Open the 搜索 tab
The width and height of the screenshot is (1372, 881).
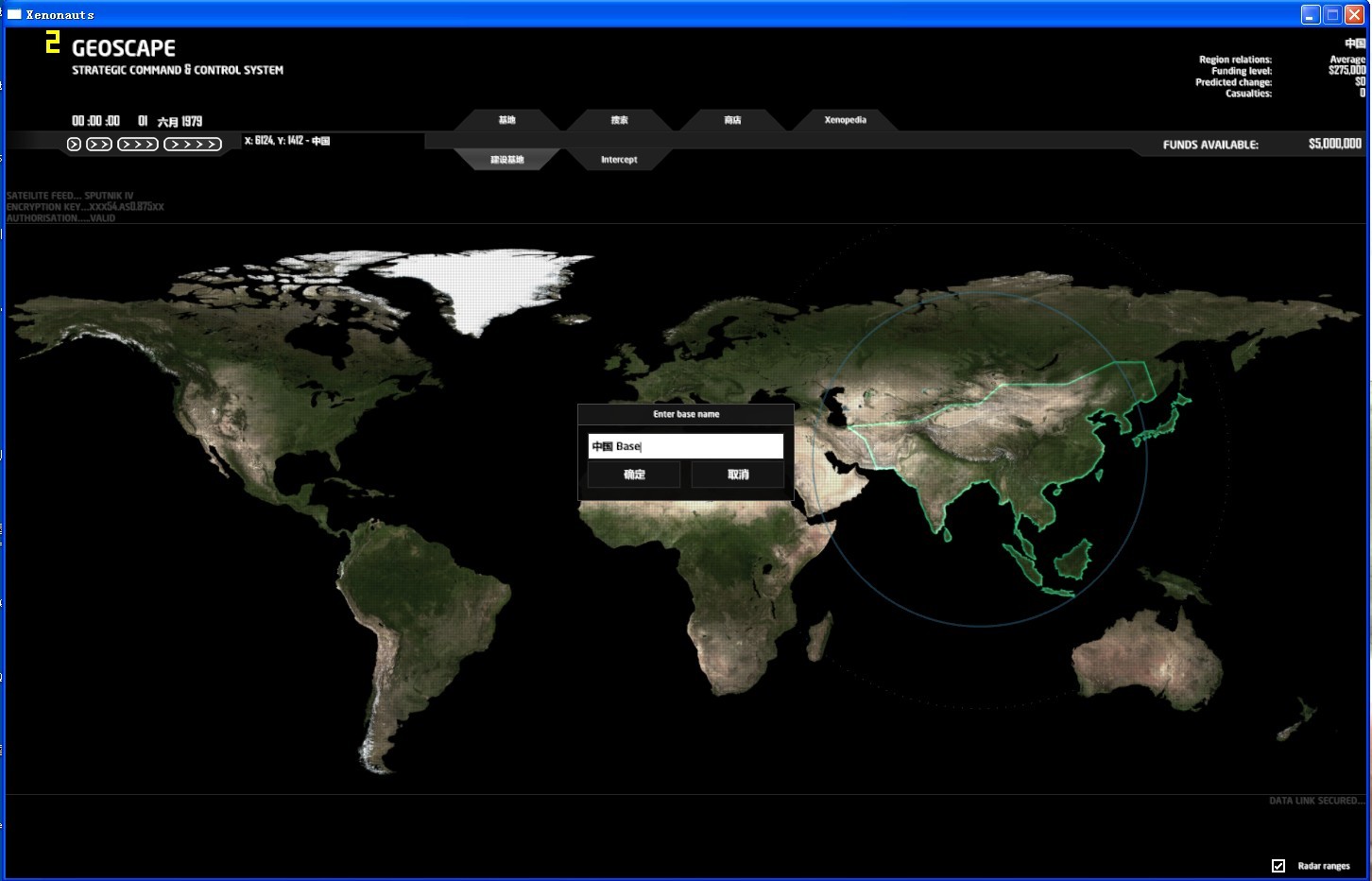point(620,120)
